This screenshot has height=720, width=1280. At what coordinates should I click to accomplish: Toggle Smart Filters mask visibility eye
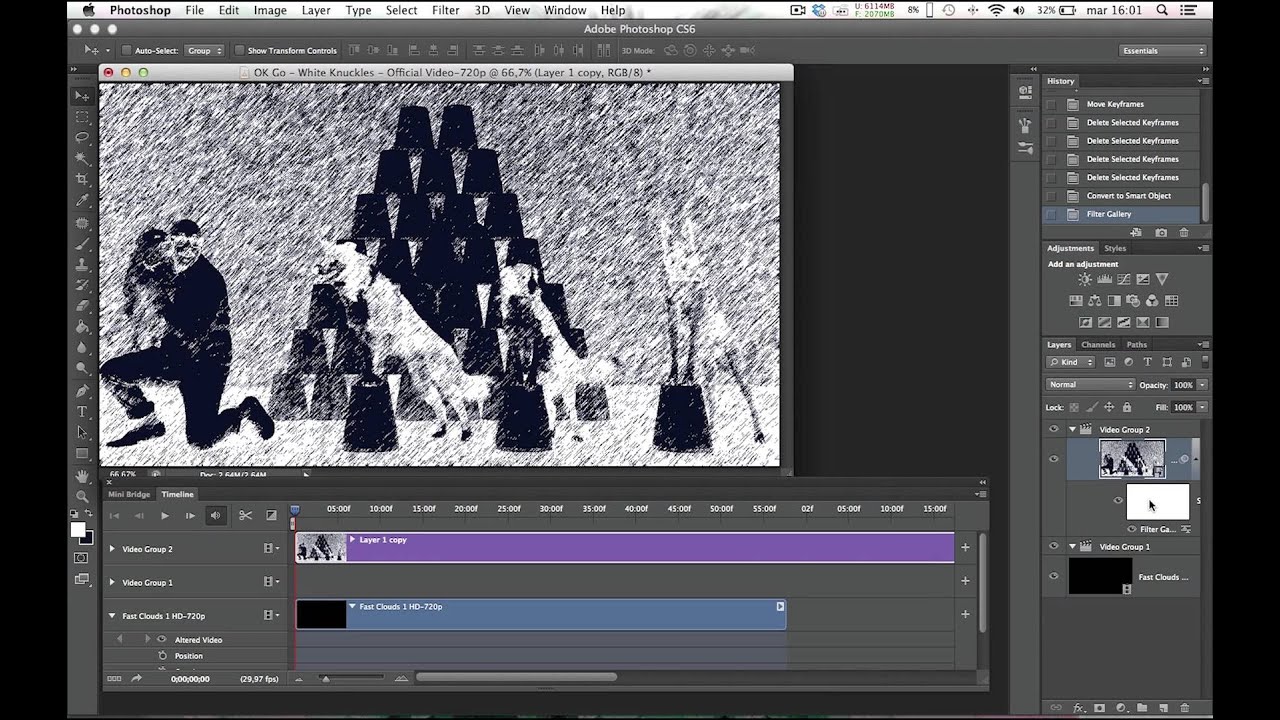tap(1118, 501)
